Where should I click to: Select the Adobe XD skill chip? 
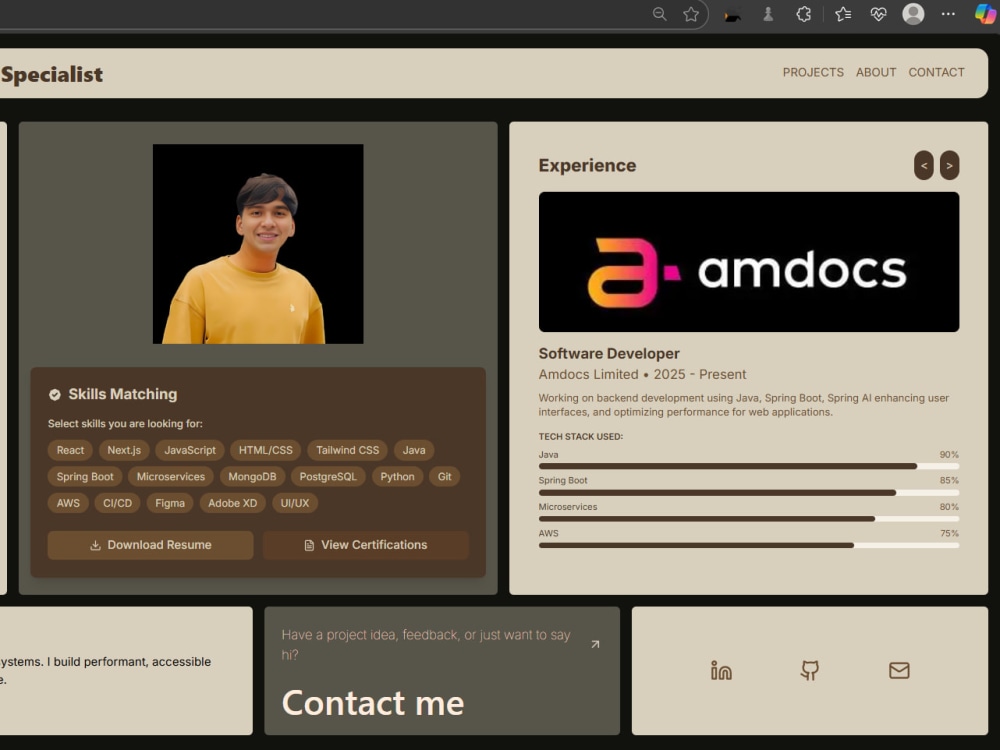point(233,503)
